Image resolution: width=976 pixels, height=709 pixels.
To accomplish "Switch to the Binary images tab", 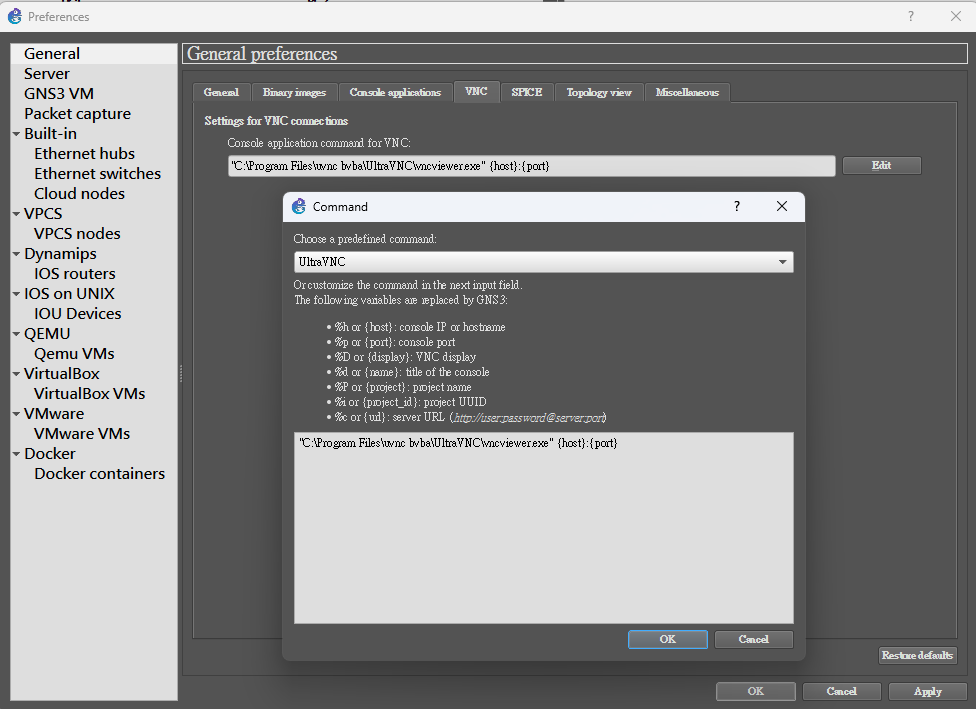I will (294, 92).
